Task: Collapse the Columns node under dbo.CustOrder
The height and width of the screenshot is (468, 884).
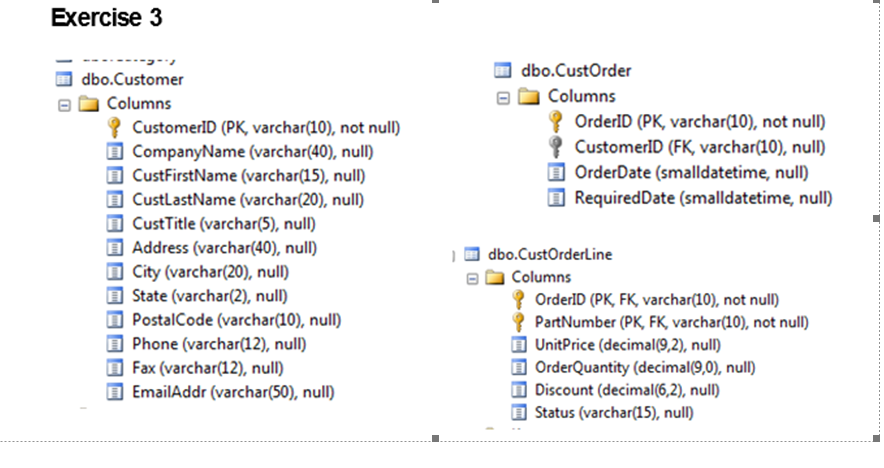Action: coord(503,98)
